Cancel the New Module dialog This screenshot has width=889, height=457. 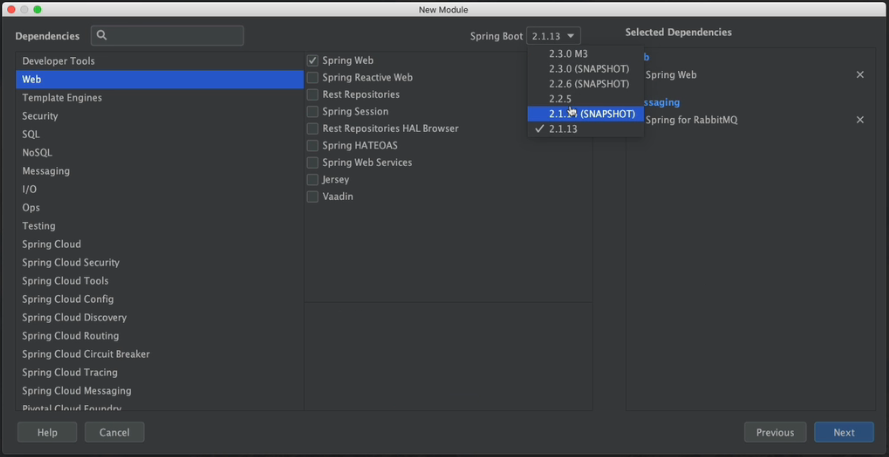click(x=114, y=432)
